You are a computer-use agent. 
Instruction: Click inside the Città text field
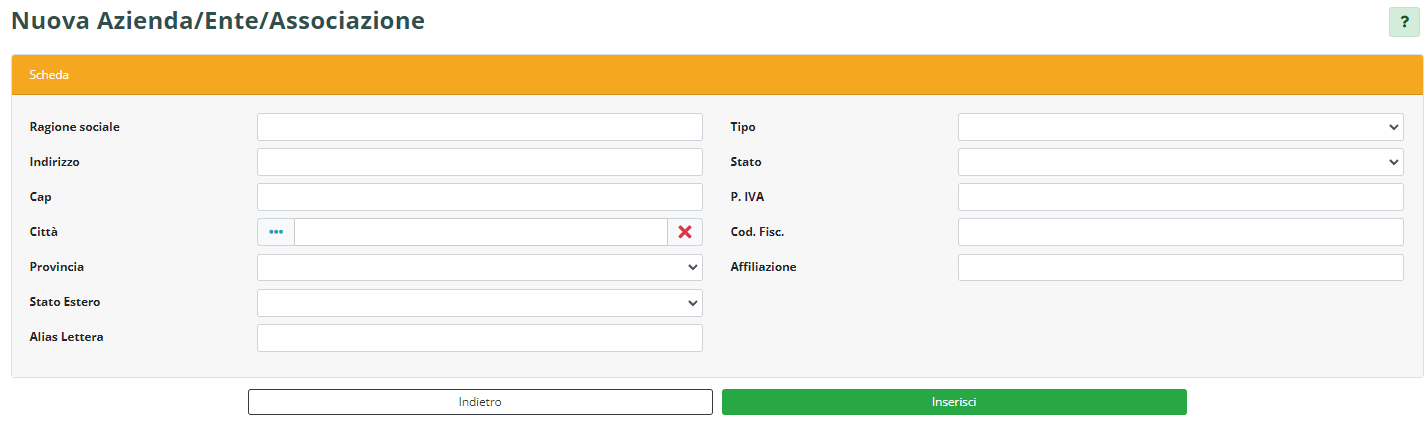tap(480, 232)
